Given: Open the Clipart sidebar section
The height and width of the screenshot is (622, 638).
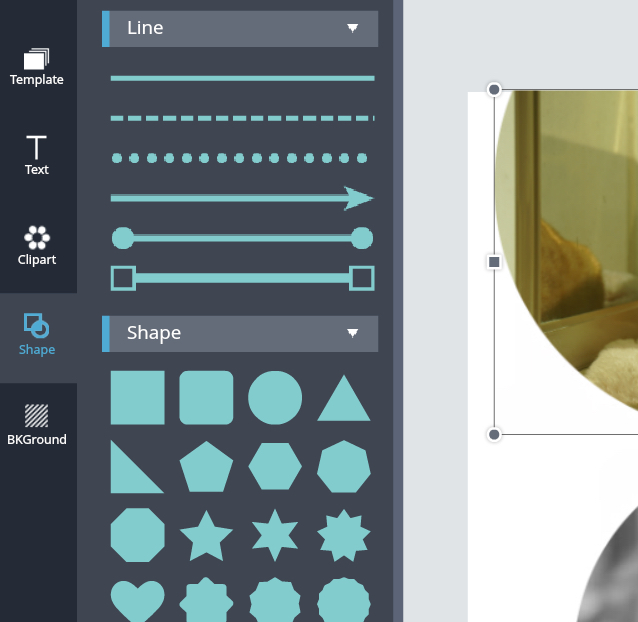Looking at the screenshot, I should coord(37,245).
